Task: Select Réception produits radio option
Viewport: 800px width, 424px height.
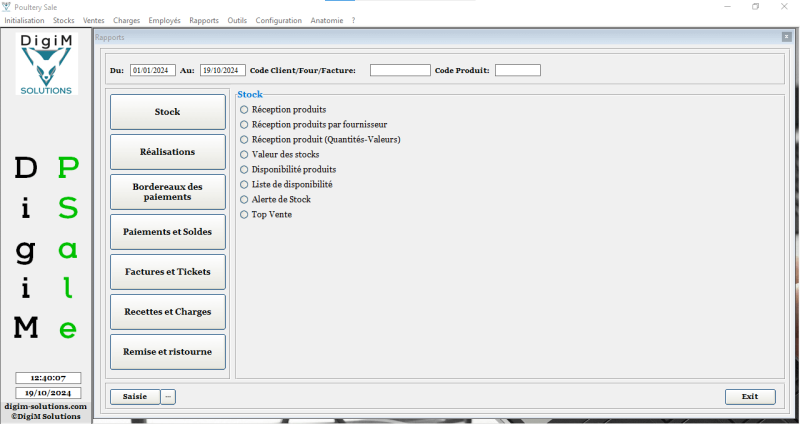Action: (245, 109)
